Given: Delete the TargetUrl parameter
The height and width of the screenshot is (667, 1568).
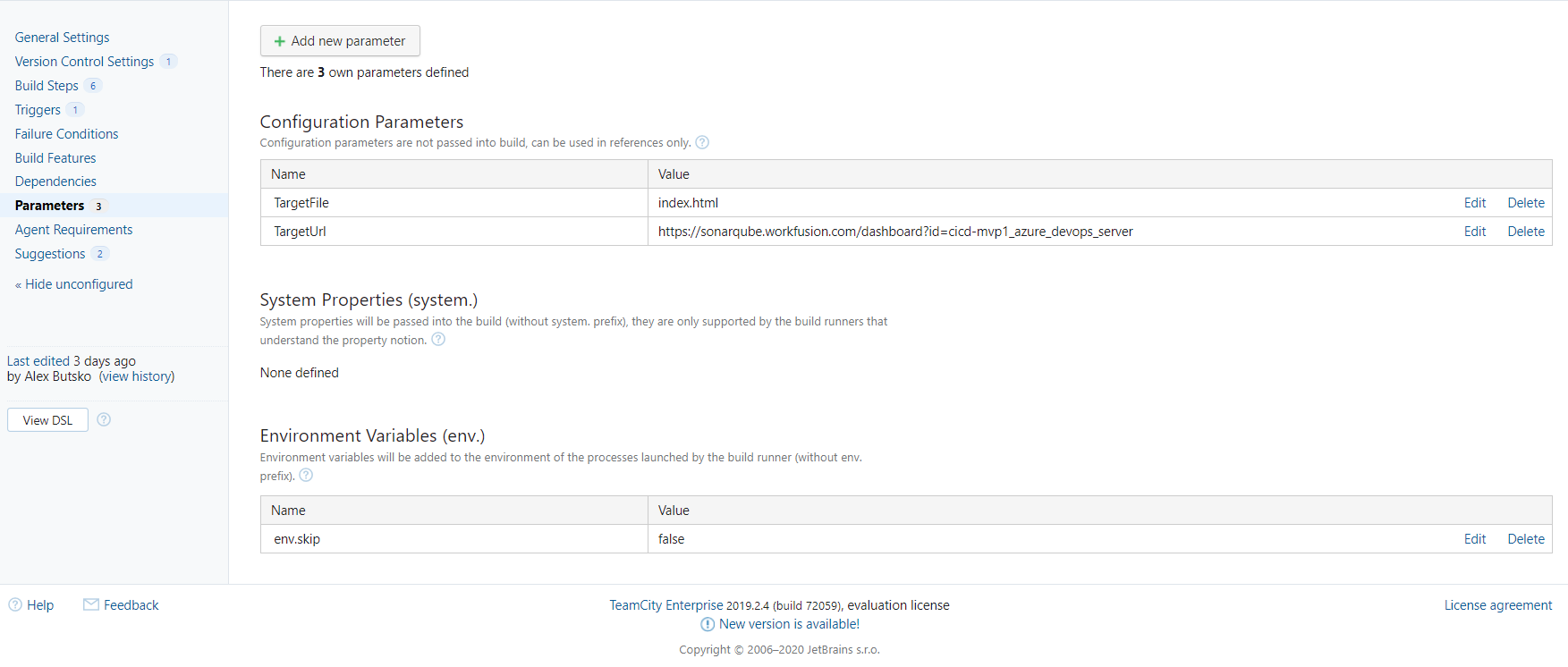Looking at the screenshot, I should coord(1526,232).
